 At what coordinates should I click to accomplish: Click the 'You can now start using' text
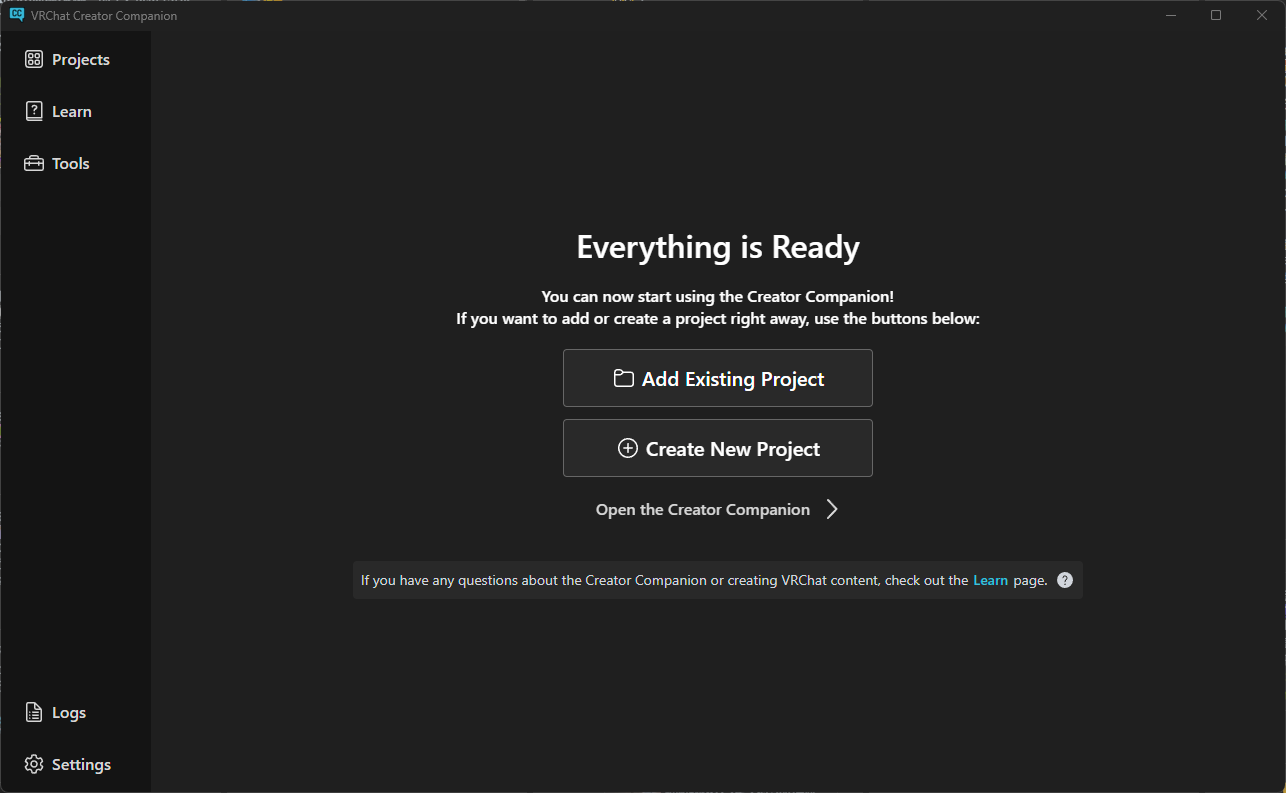click(718, 297)
